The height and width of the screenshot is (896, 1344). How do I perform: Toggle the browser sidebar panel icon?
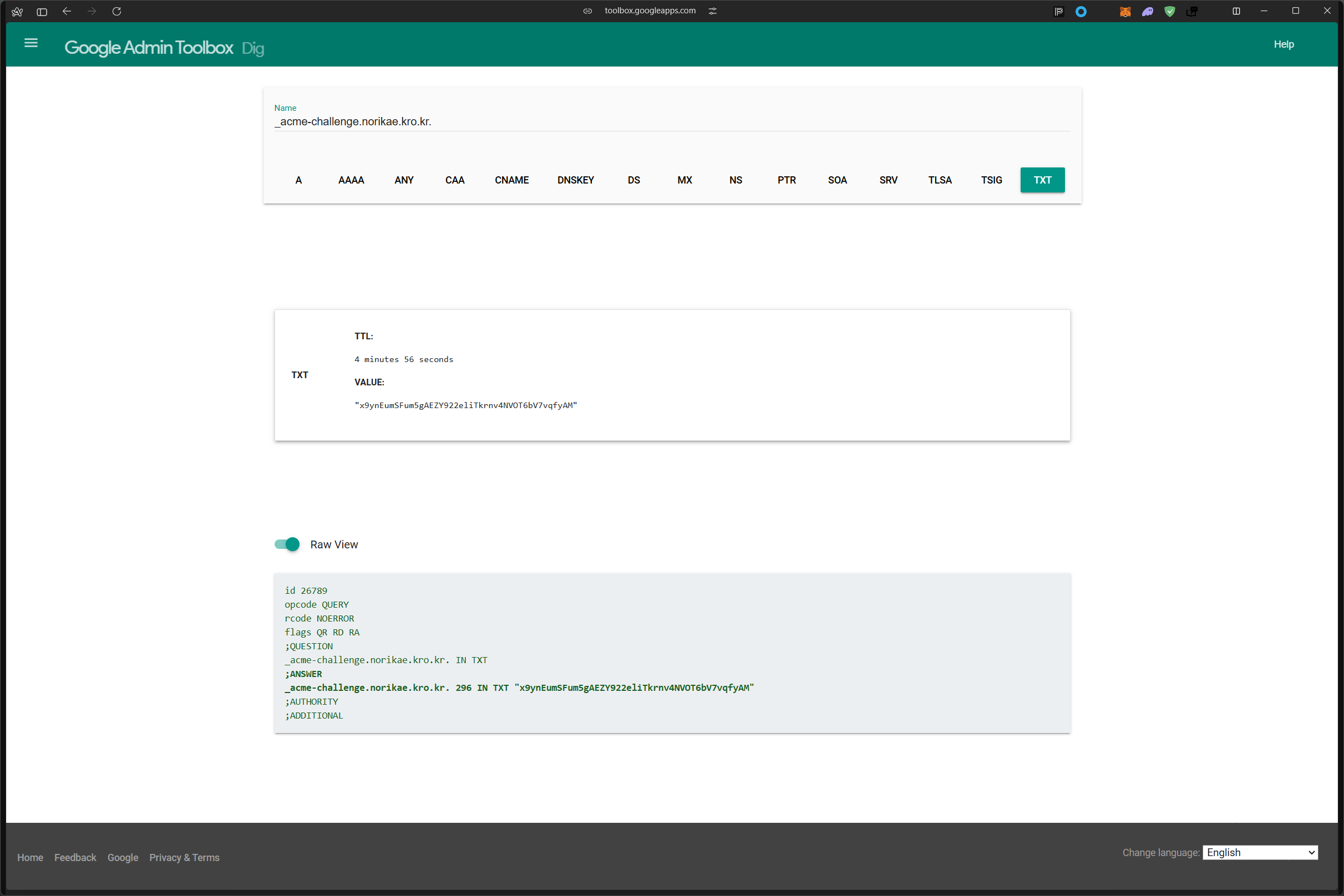[42, 12]
